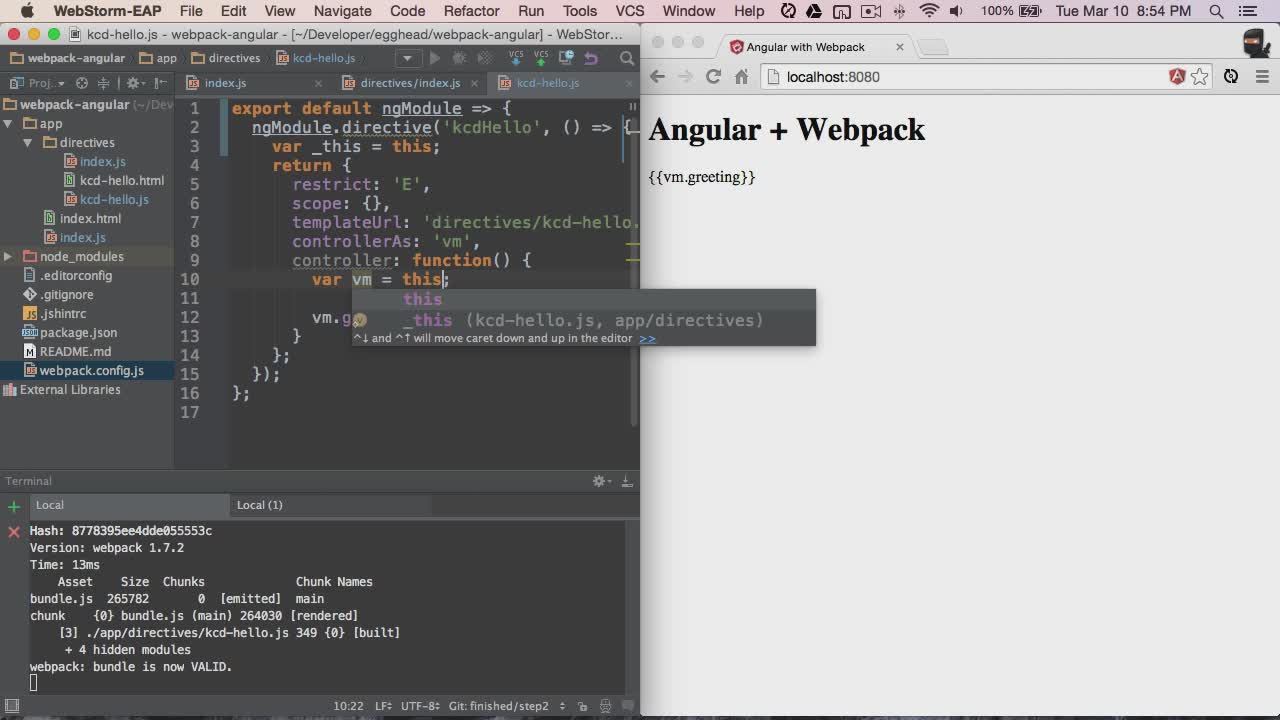Bookmark page with star icon
Screen dimensions: 1280x720
(x=1200, y=76)
